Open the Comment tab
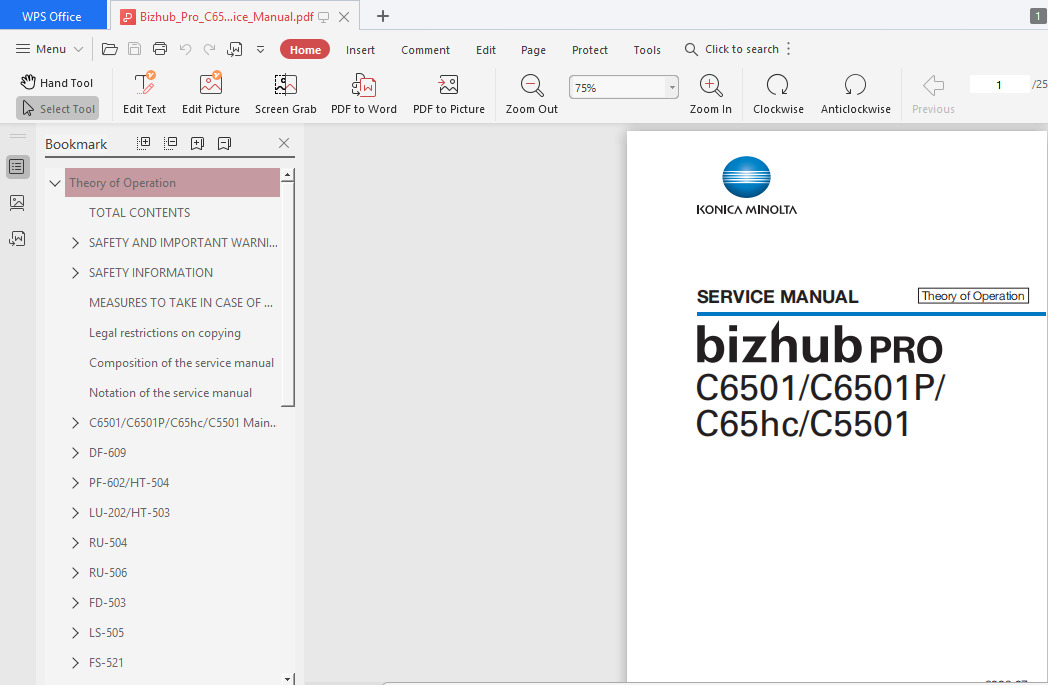 tap(425, 50)
